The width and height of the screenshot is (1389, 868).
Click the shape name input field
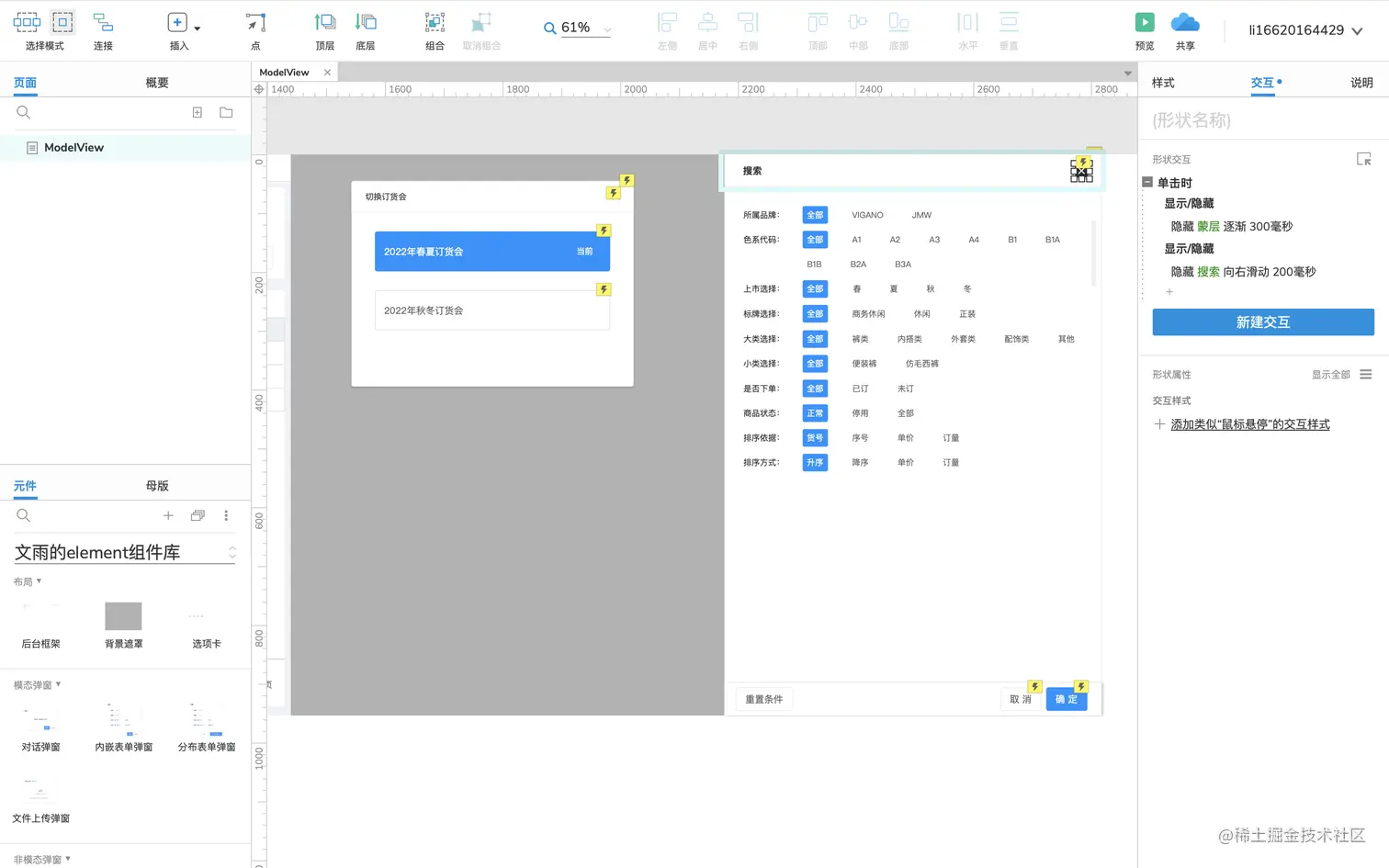pos(1263,120)
